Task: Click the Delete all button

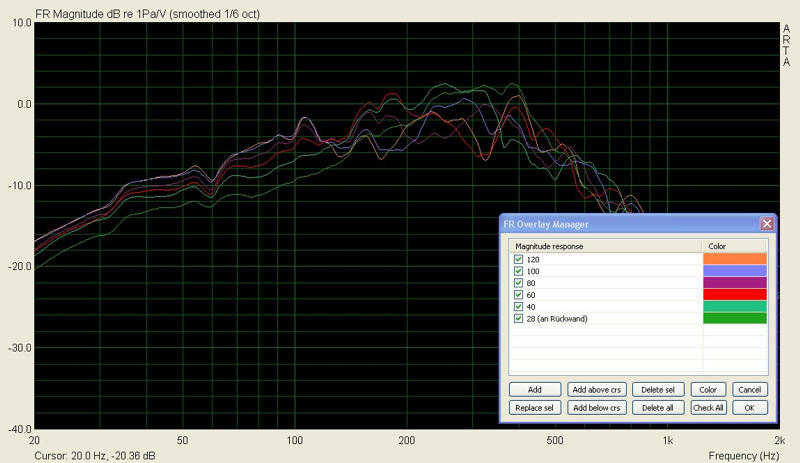Action: pos(657,407)
